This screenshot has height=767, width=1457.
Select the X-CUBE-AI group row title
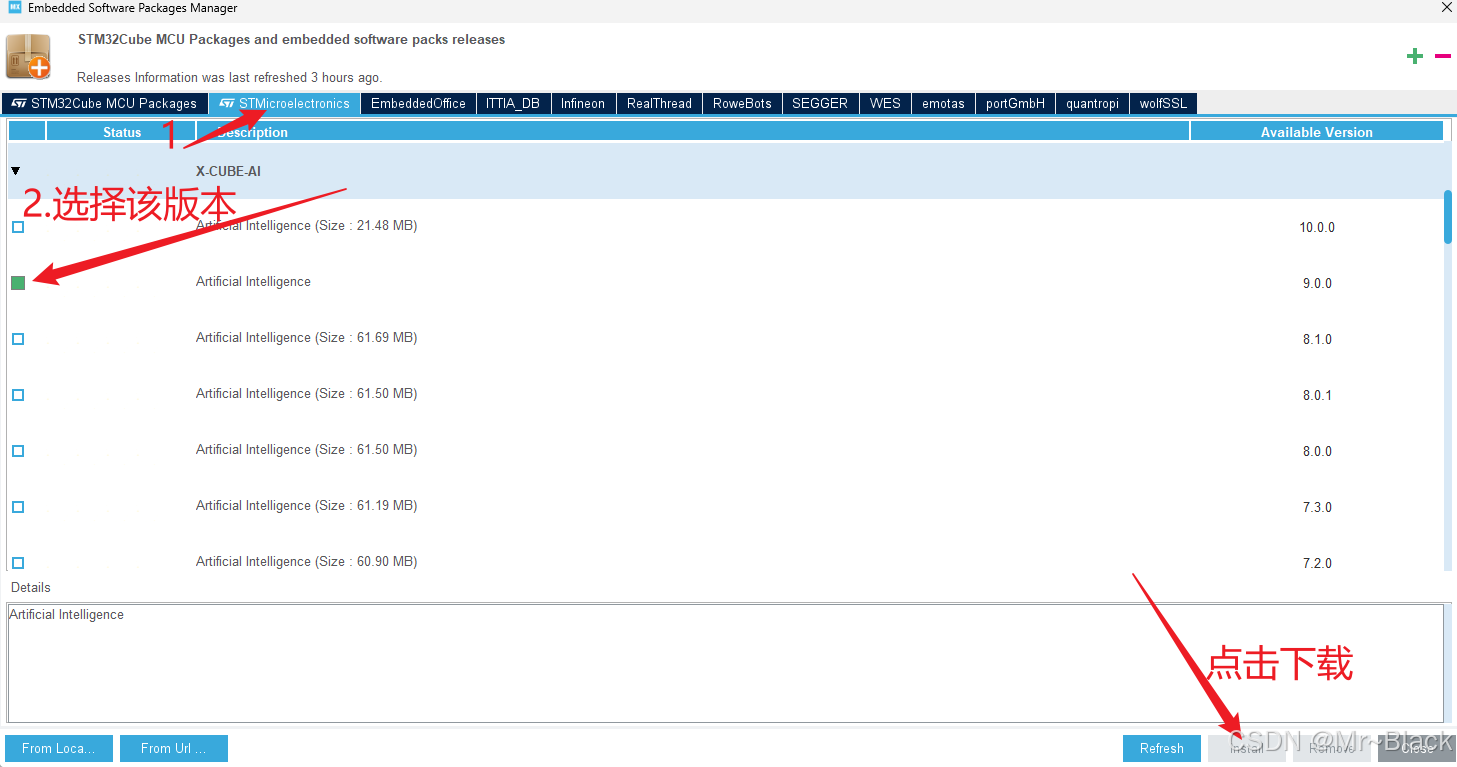click(228, 171)
